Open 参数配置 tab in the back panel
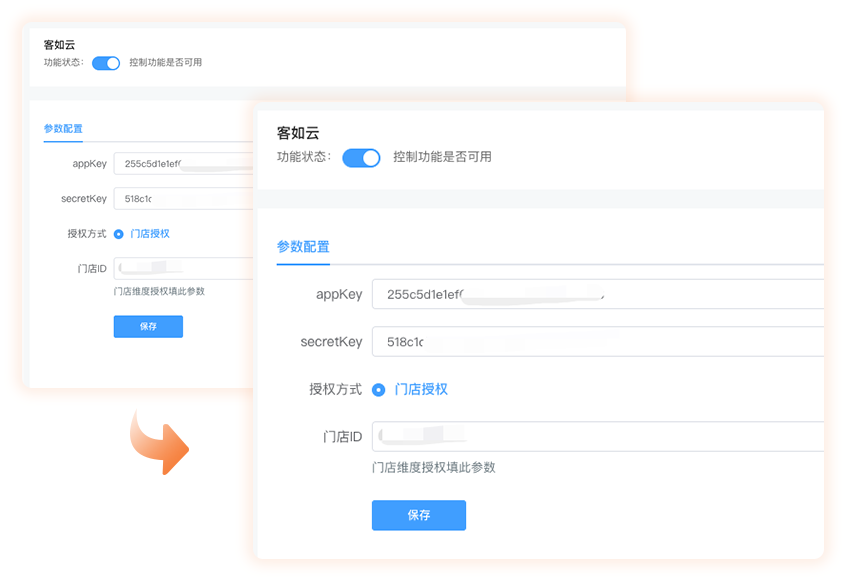848x583 pixels. click(x=63, y=129)
